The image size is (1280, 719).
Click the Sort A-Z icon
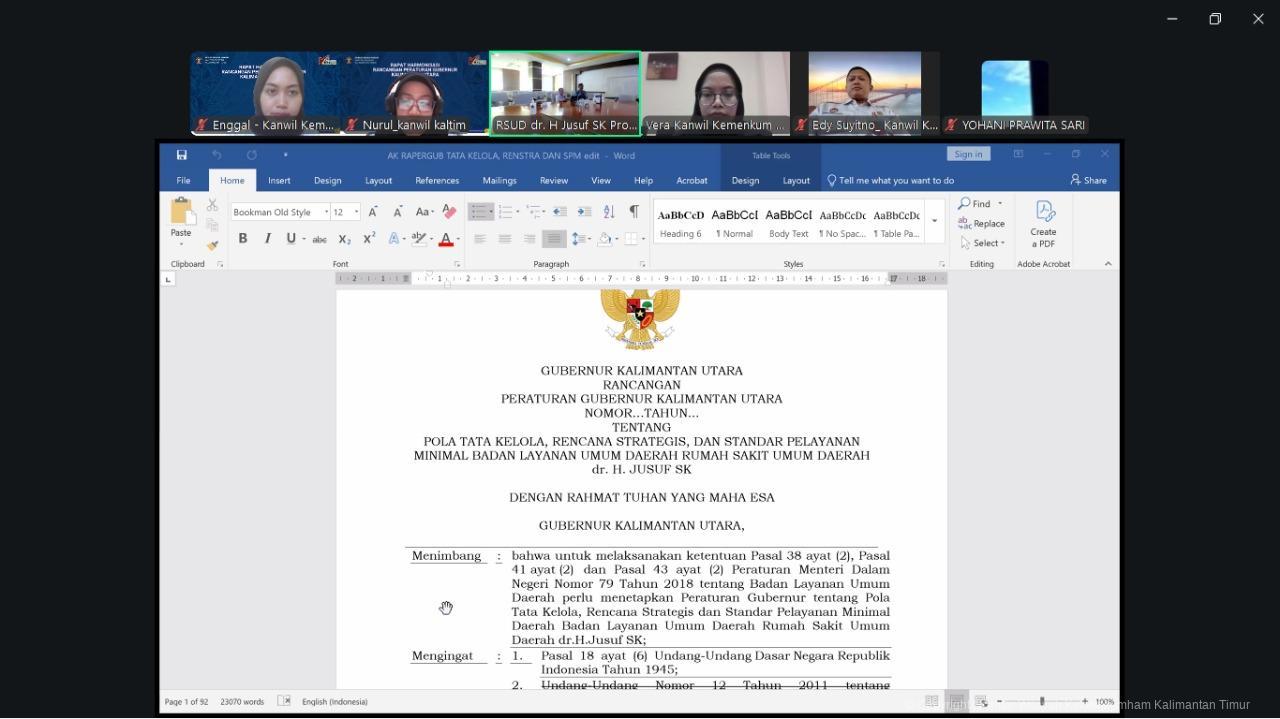(x=608, y=212)
